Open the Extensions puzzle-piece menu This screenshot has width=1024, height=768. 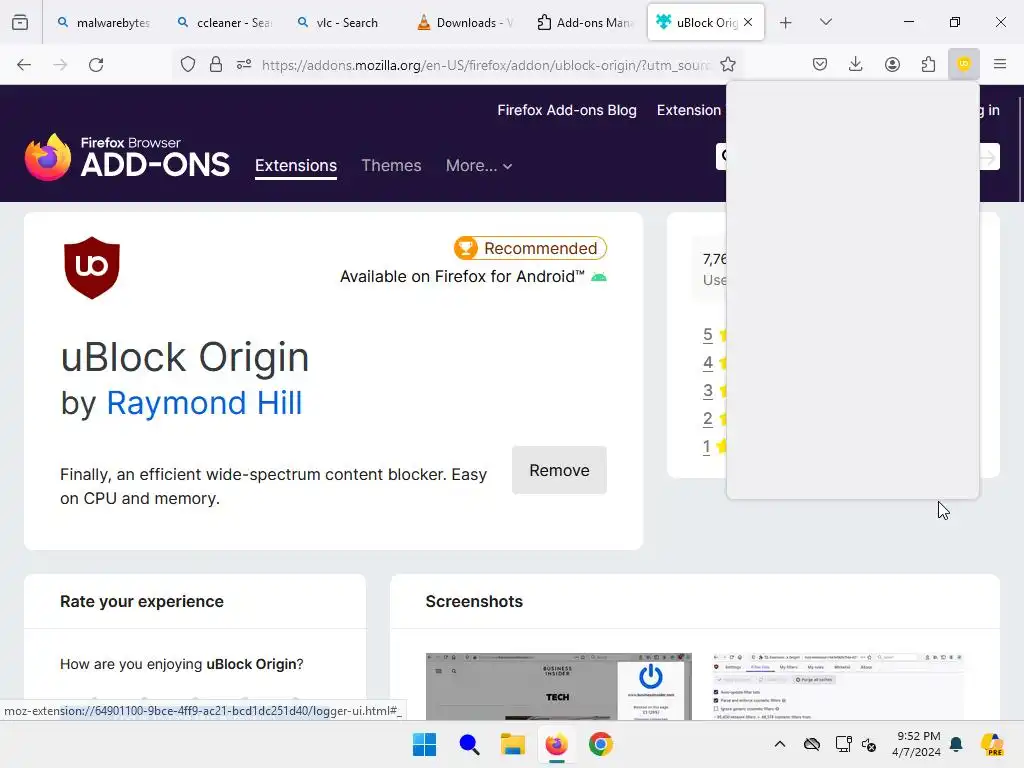tap(928, 64)
